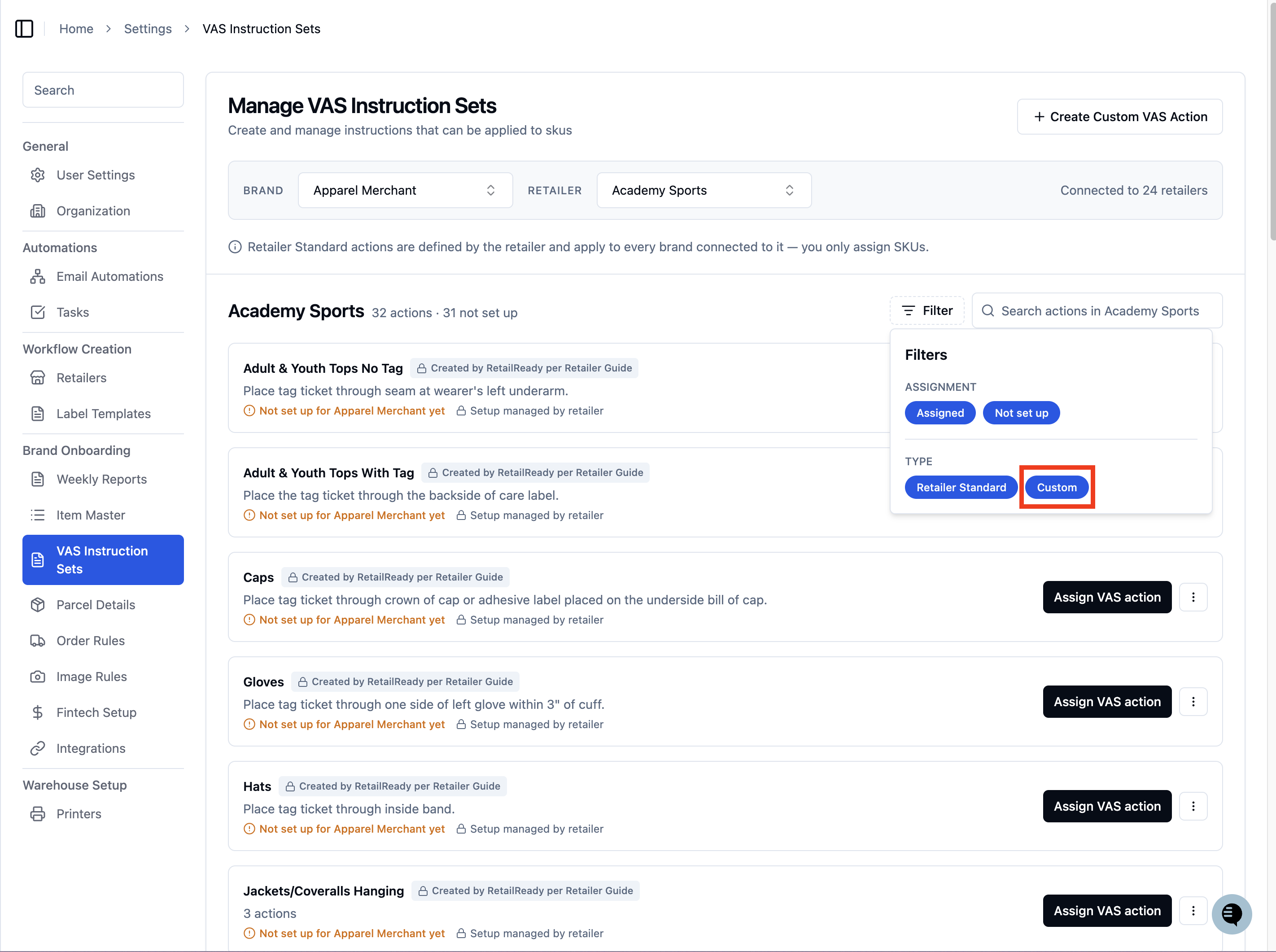
Task: Open Tasks checkbox icon
Action: [38, 312]
